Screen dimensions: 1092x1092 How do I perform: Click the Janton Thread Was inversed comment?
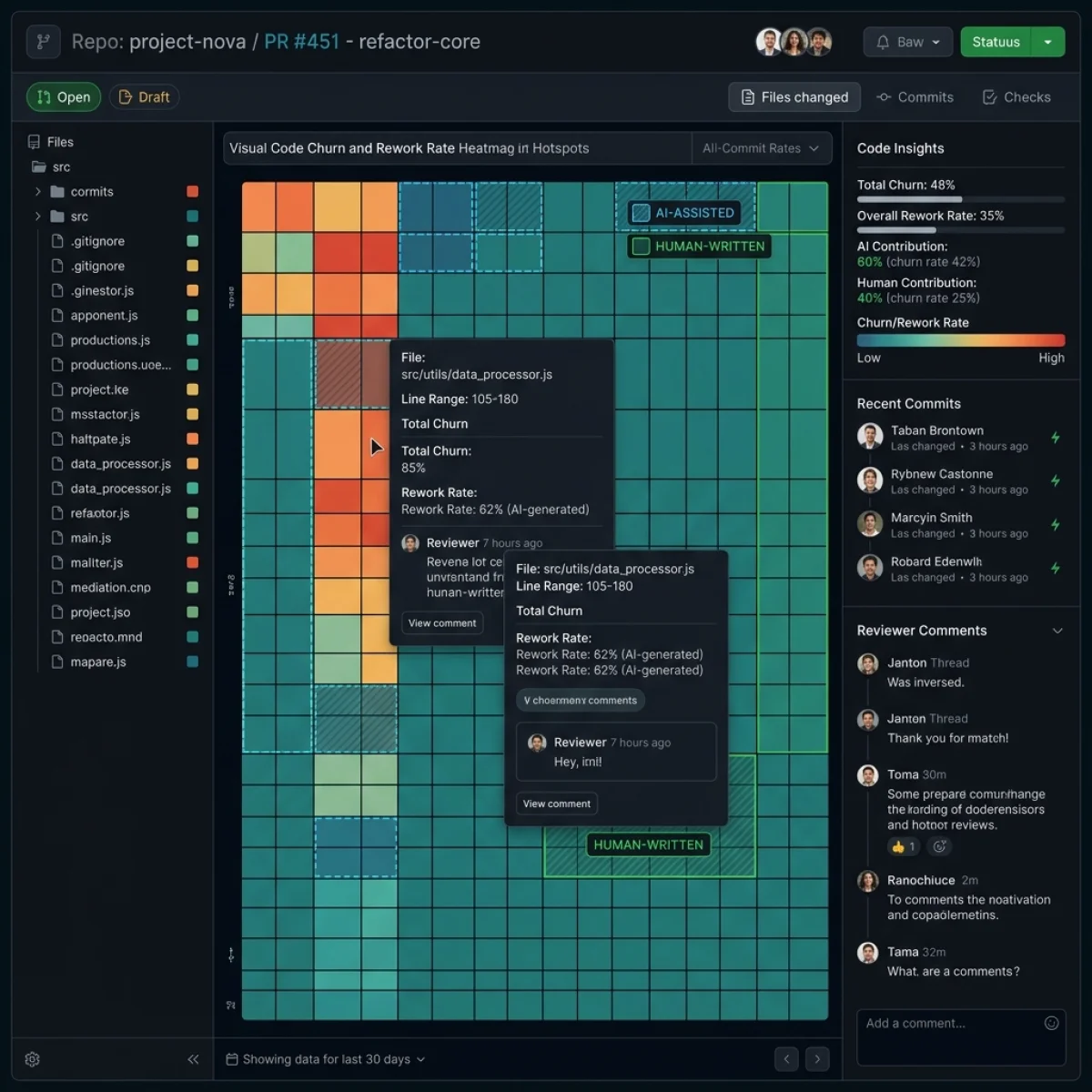click(960, 672)
